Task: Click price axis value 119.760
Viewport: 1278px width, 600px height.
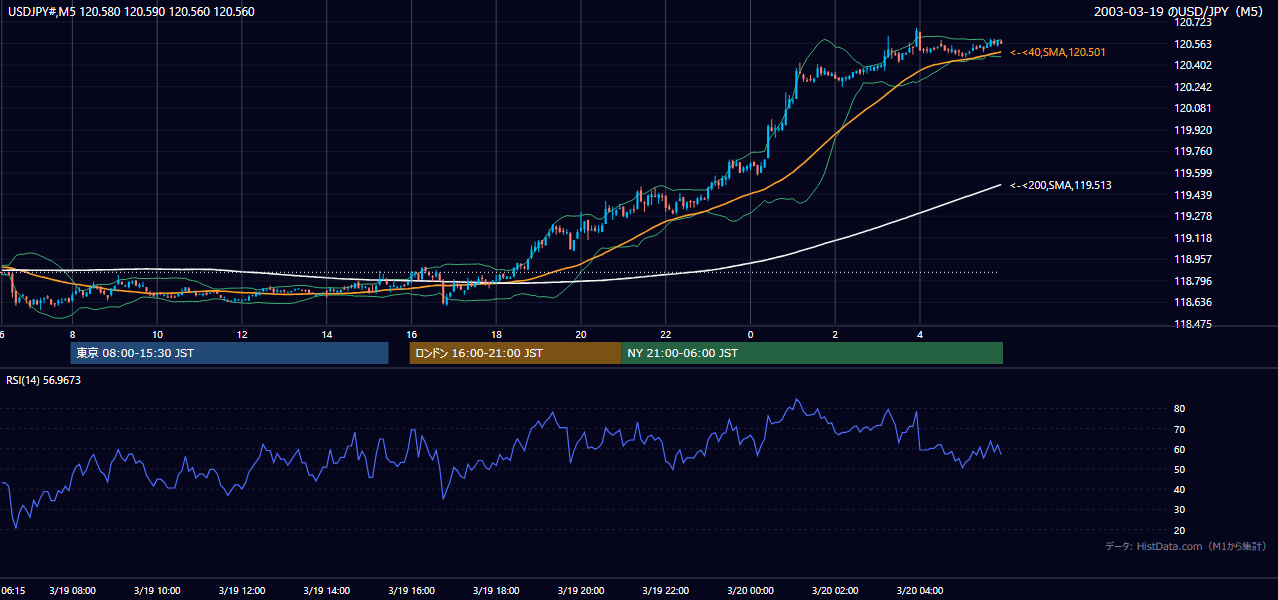Action: coord(1194,152)
